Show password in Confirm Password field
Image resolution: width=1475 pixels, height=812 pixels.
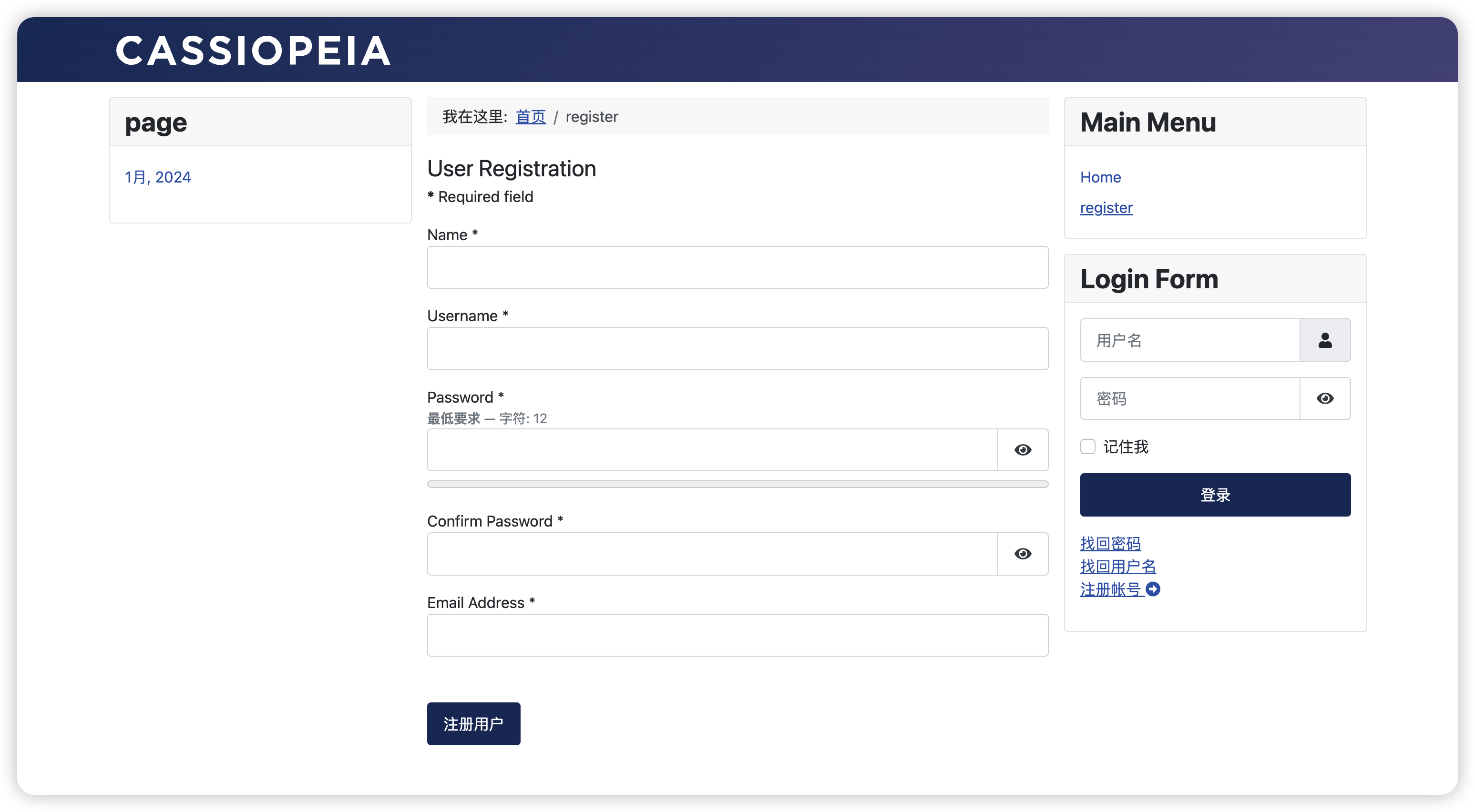pos(1023,554)
